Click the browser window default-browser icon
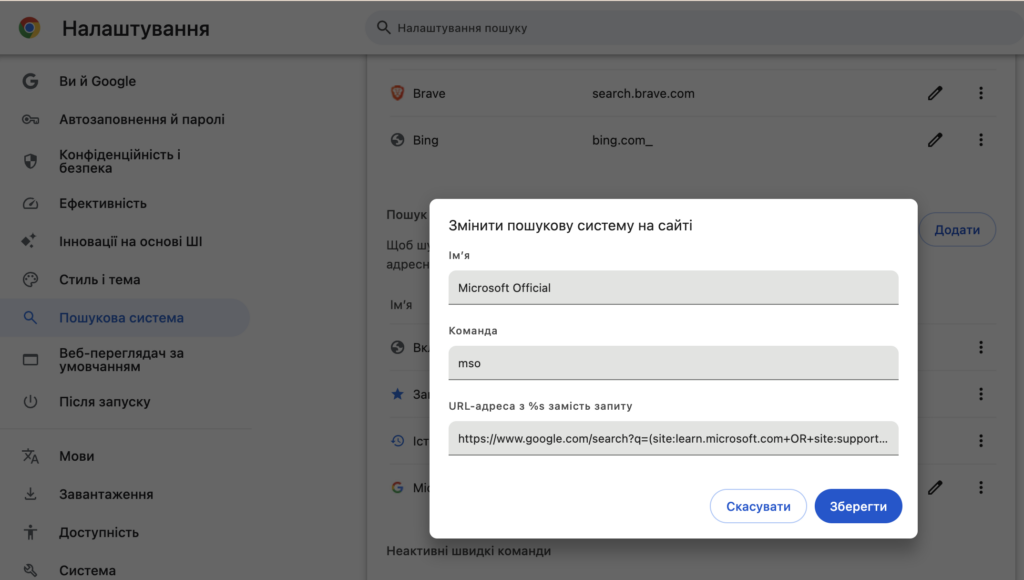 [30, 360]
